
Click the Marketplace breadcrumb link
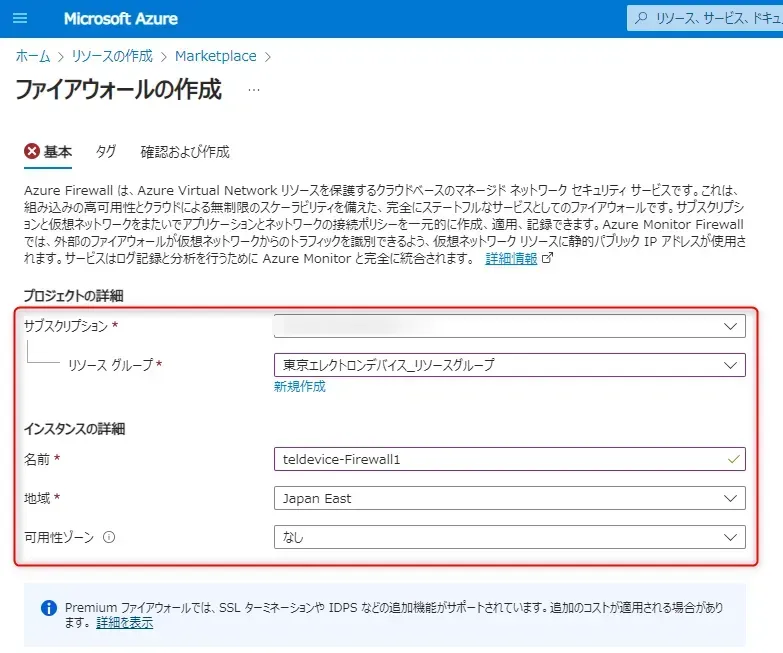pos(215,56)
